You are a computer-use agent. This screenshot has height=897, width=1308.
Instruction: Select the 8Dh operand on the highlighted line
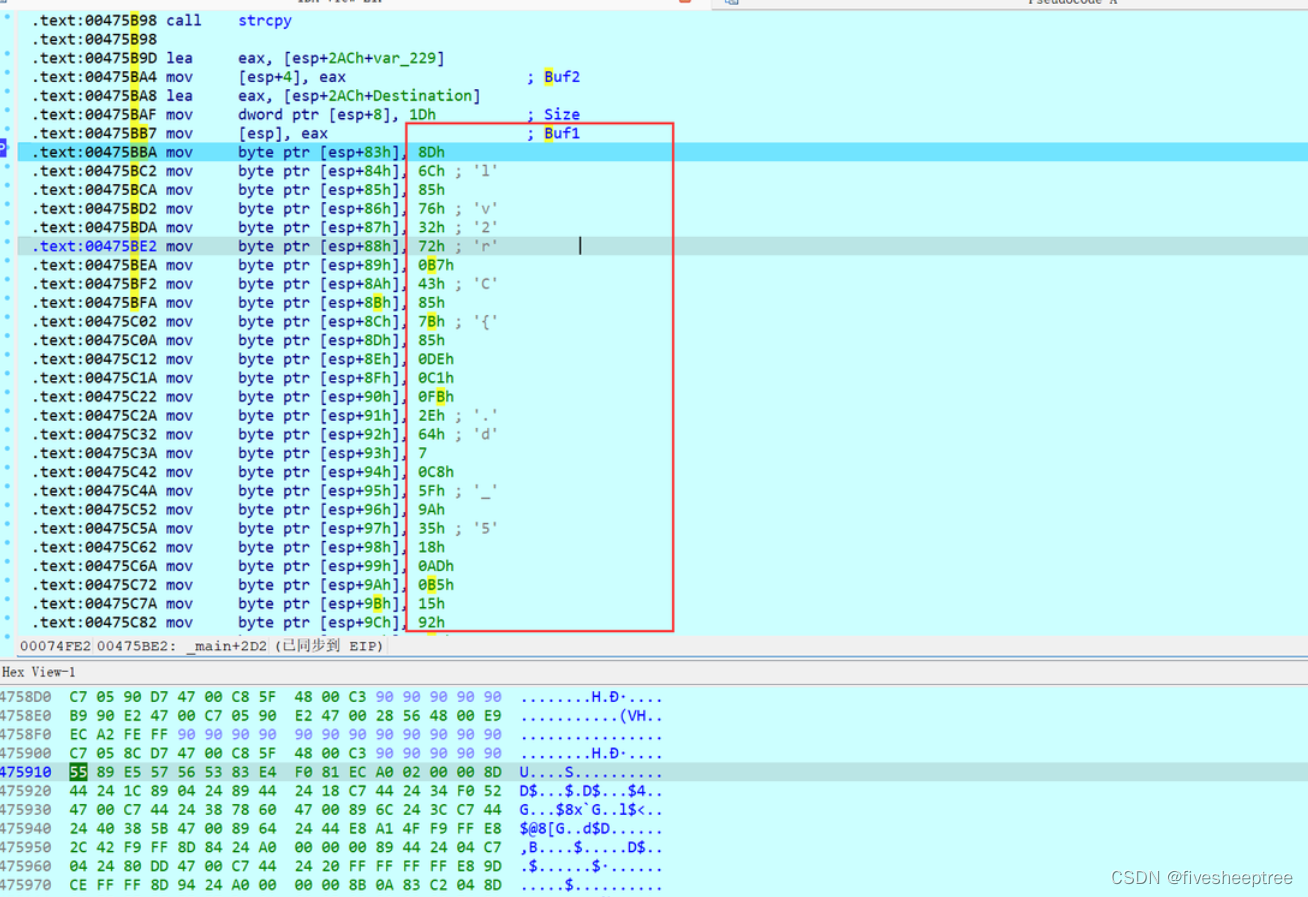click(x=430, y=152)
